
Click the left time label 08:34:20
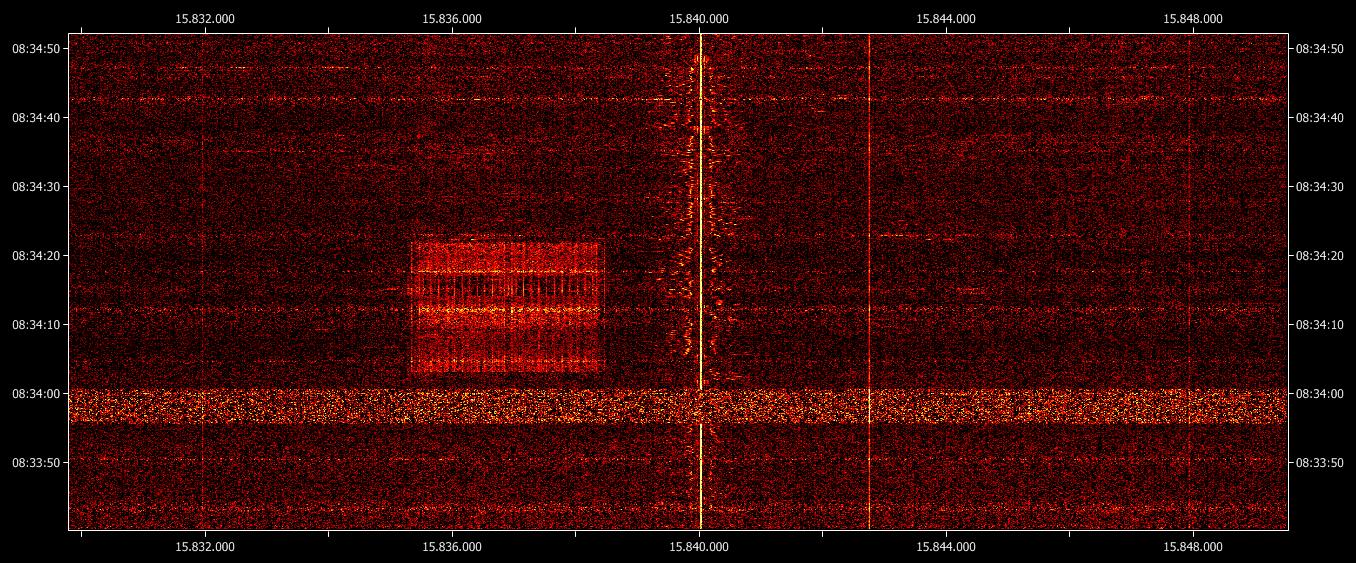[38, 256]
